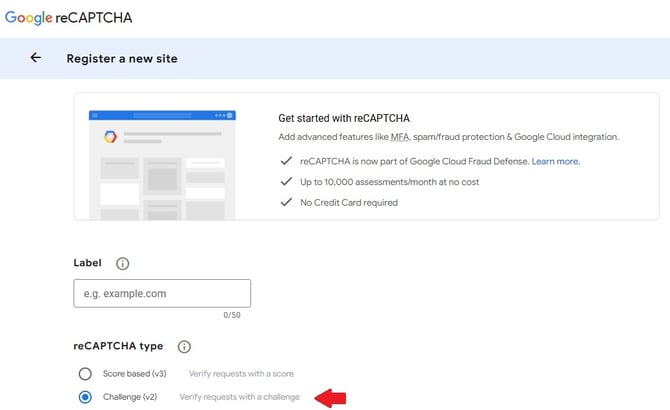The width and height of the screenshot is (670, 410).
Task: Open the reCAPTCHA type info icon
Action: pos(184,346)
